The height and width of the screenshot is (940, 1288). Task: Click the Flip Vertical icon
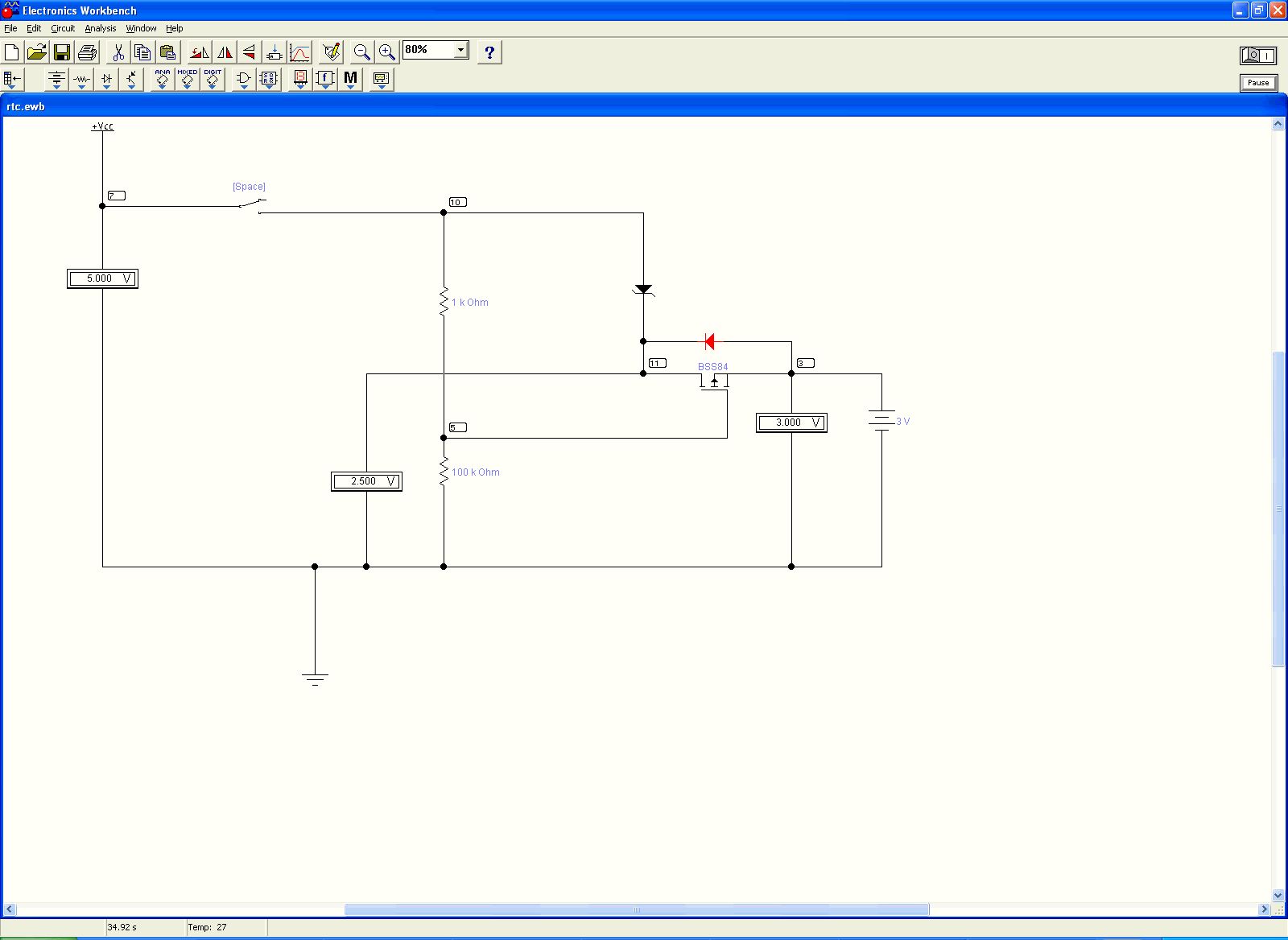(250, 53)
